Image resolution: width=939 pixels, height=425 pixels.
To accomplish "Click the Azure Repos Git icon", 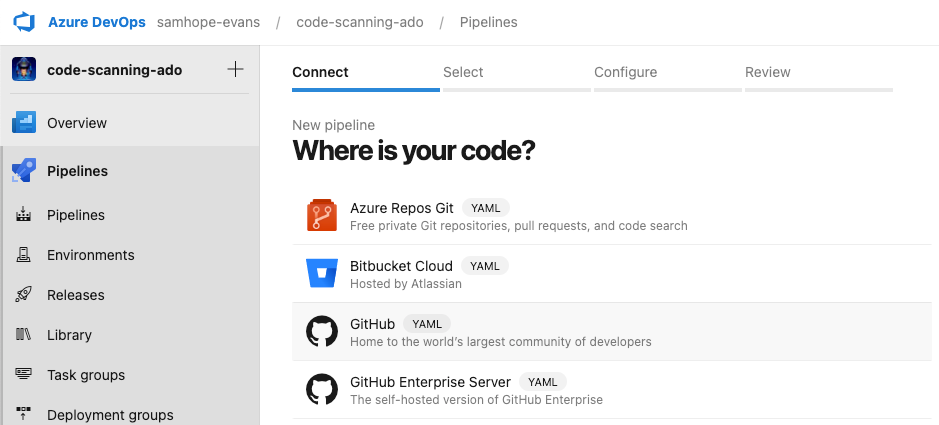I will pyautogui.click(x=322, y=216).
